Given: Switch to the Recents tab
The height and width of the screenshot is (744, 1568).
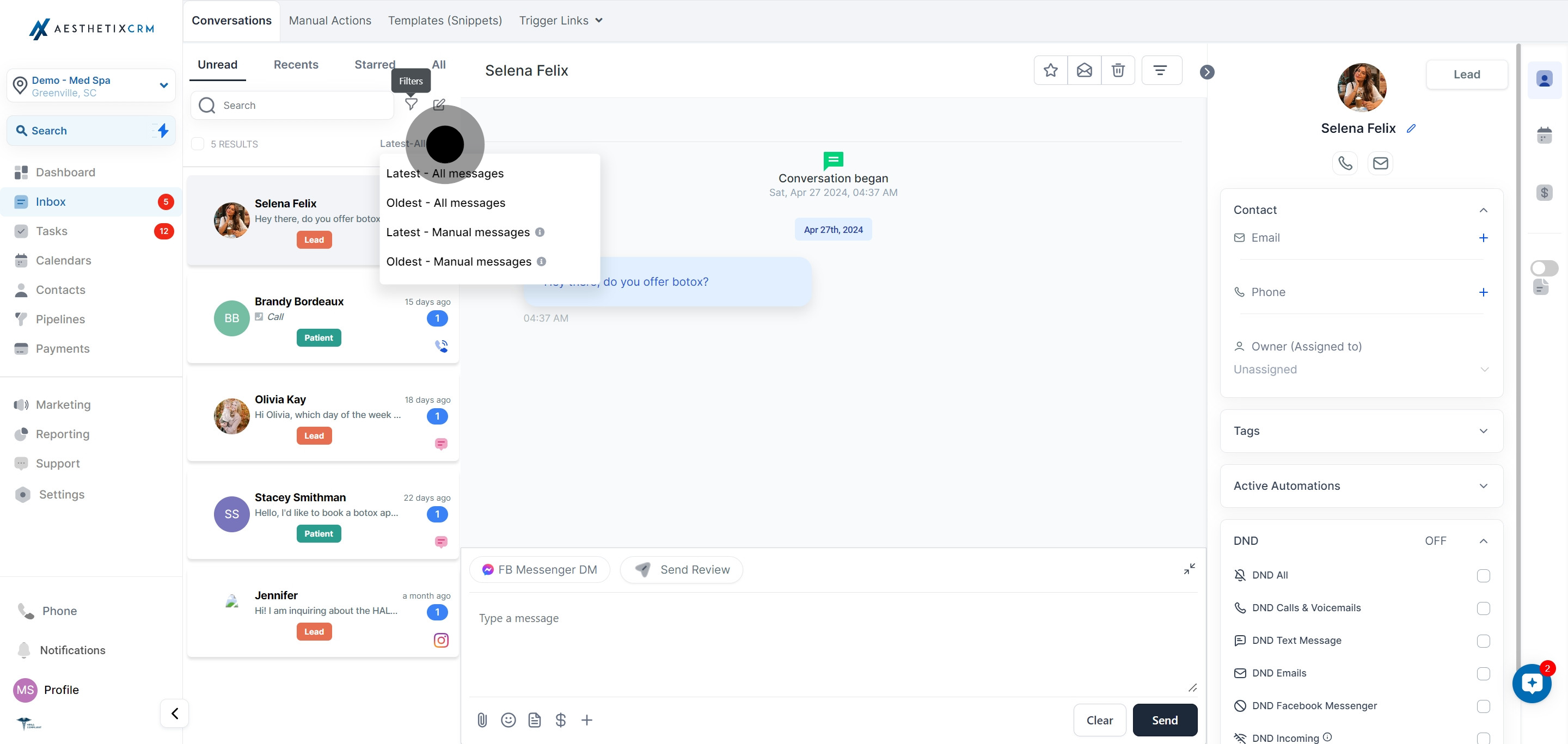Looking at the screenshot, I should (296, 64).
